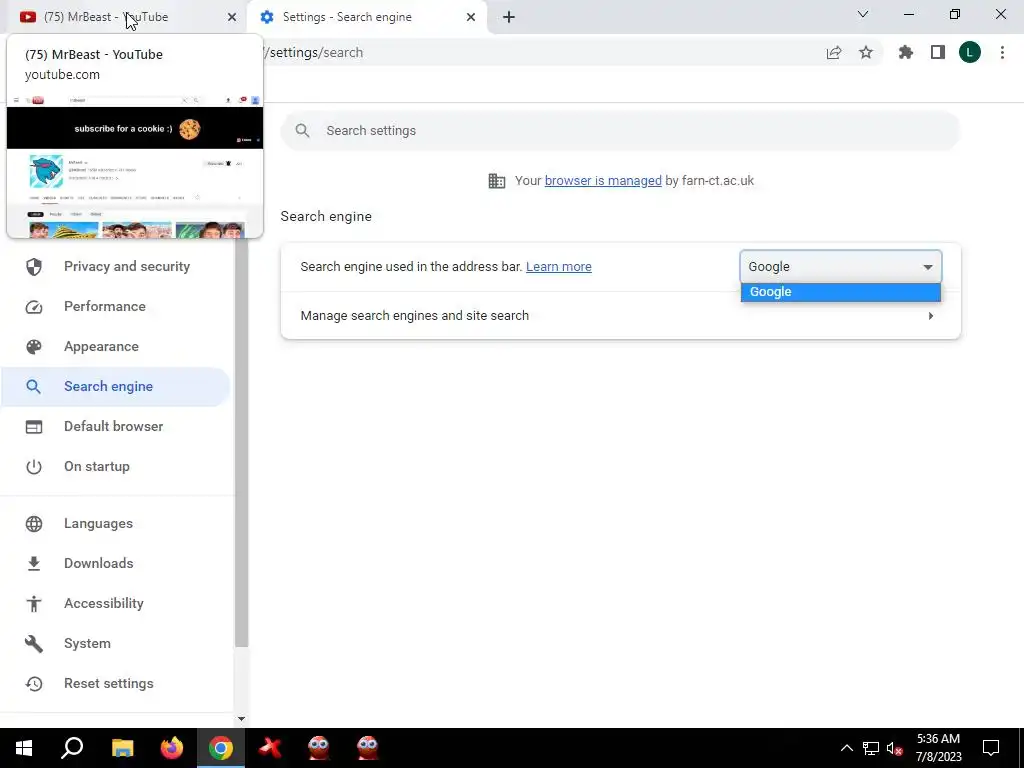Select the highlighted Google option in the dropdown list
The height and width of the screenshot is (768, 1024).
click(840, 292)
